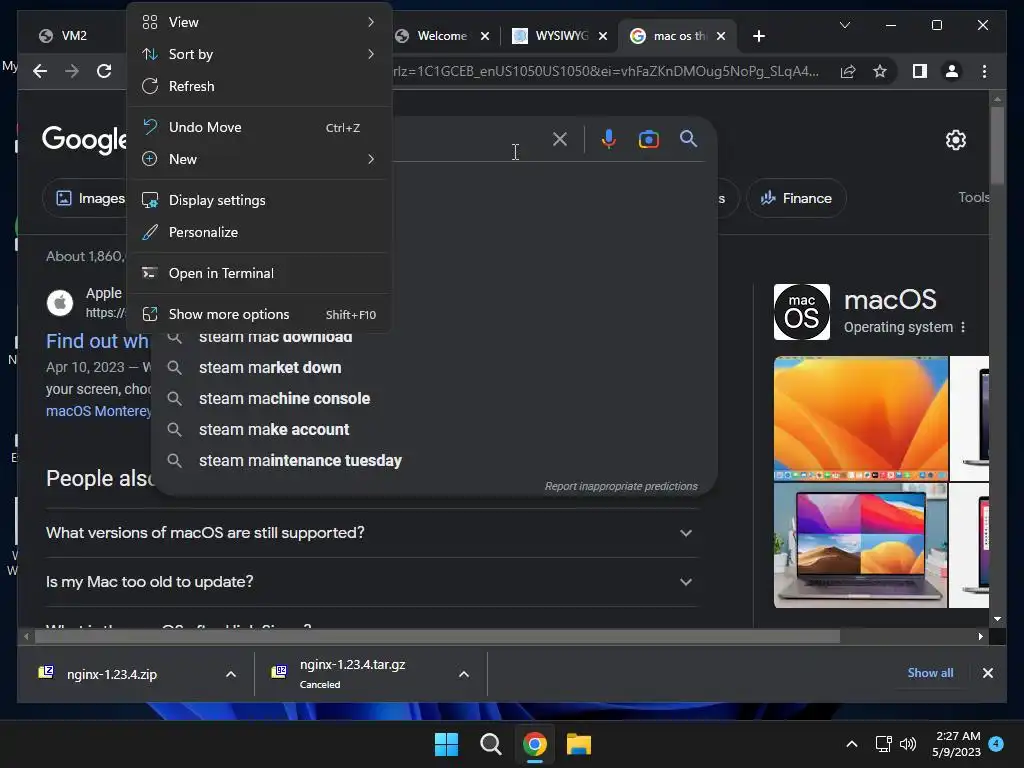Expand the View submenu chevron arrow
Image resolution: width=1024 pixels, height=768 pixels.
coord(371,22)
